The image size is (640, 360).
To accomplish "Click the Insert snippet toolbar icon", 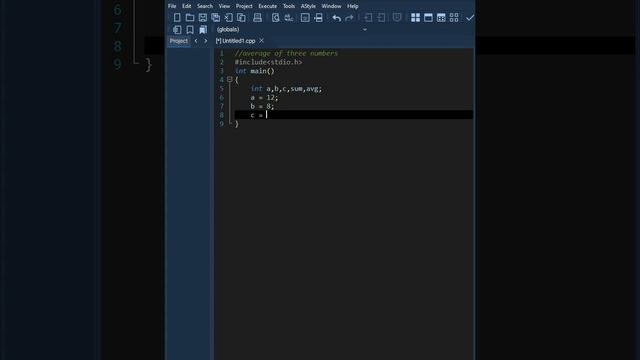I will pos(177,29).
